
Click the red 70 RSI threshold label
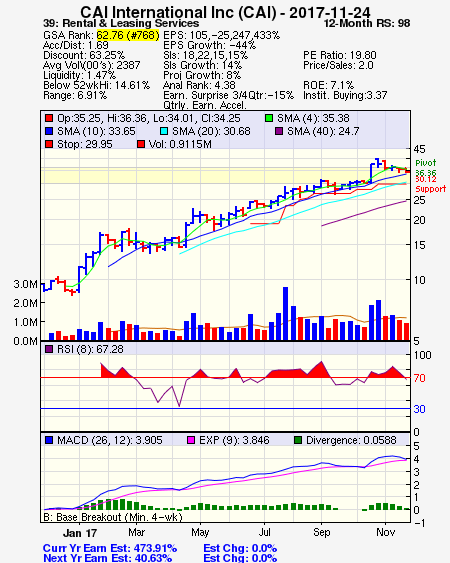tap(419, 378)
